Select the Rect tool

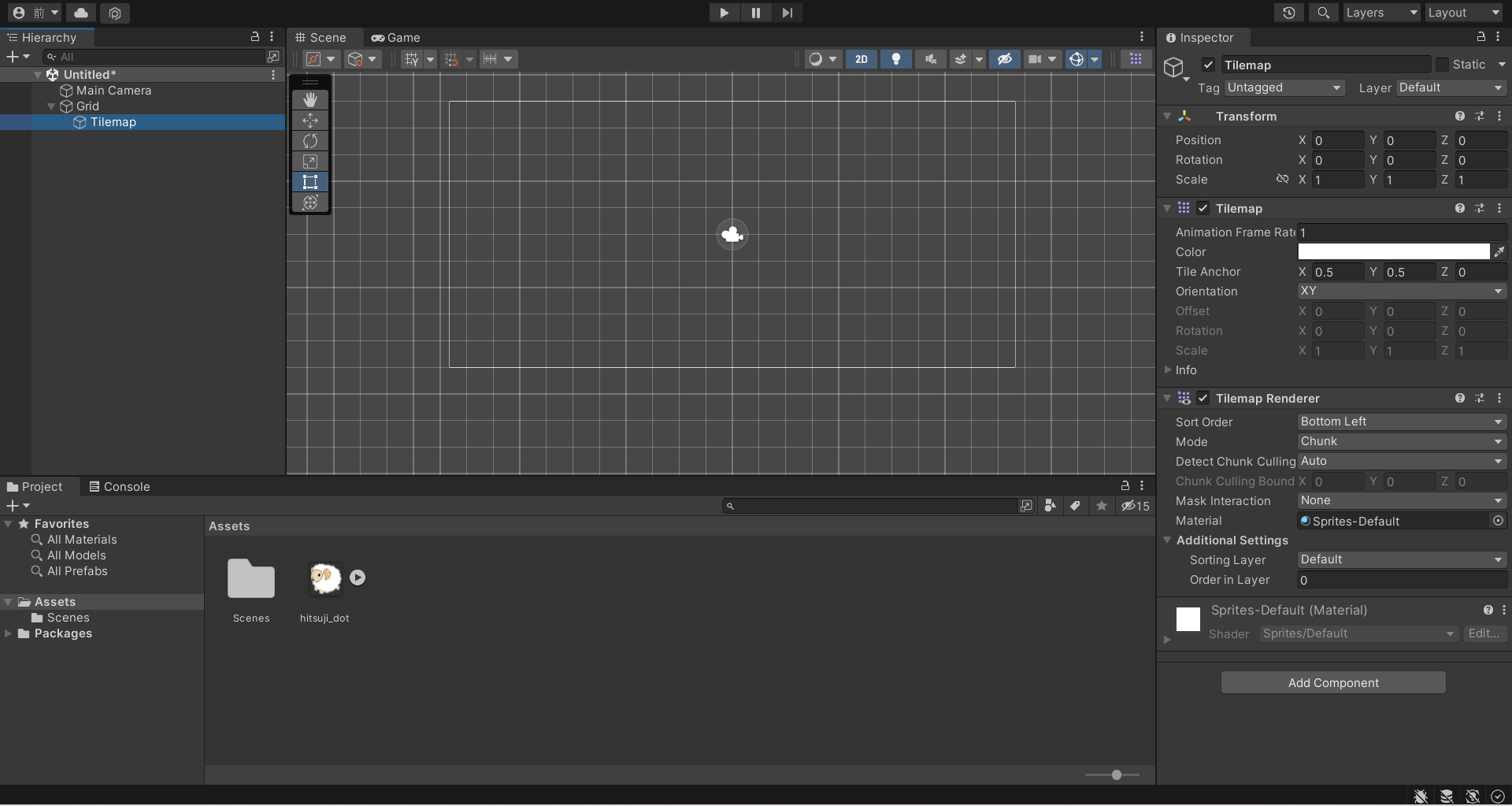310,182
